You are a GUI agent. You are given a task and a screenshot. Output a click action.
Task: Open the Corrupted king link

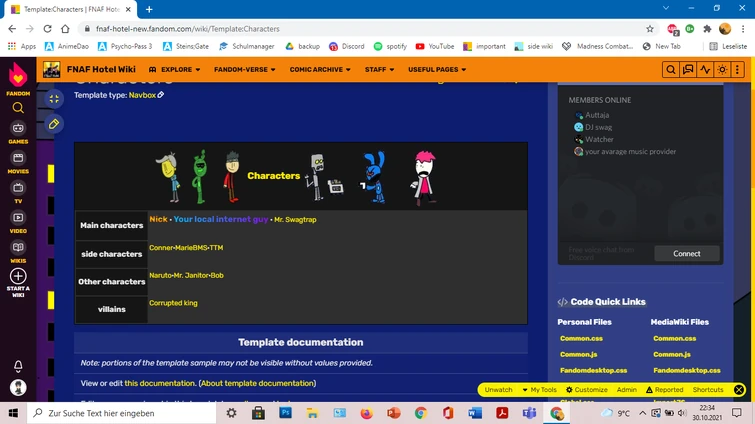click(x=173, y=303)
